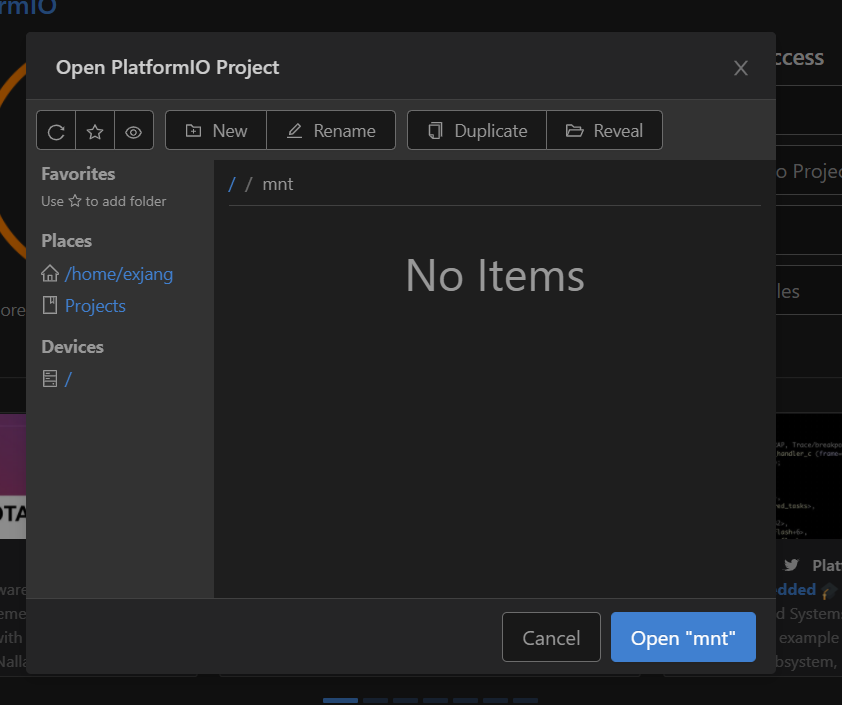Navigate to root in breadcrumb path
Screen dimensions: 842x705
(x=232, y=184)
